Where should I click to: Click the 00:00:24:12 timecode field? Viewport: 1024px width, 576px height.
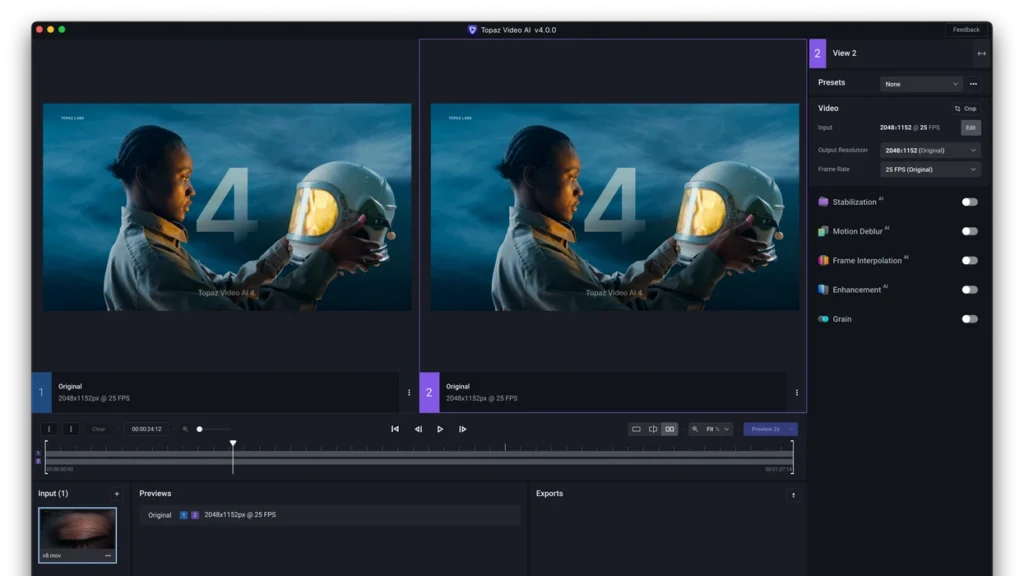[146, 429]
